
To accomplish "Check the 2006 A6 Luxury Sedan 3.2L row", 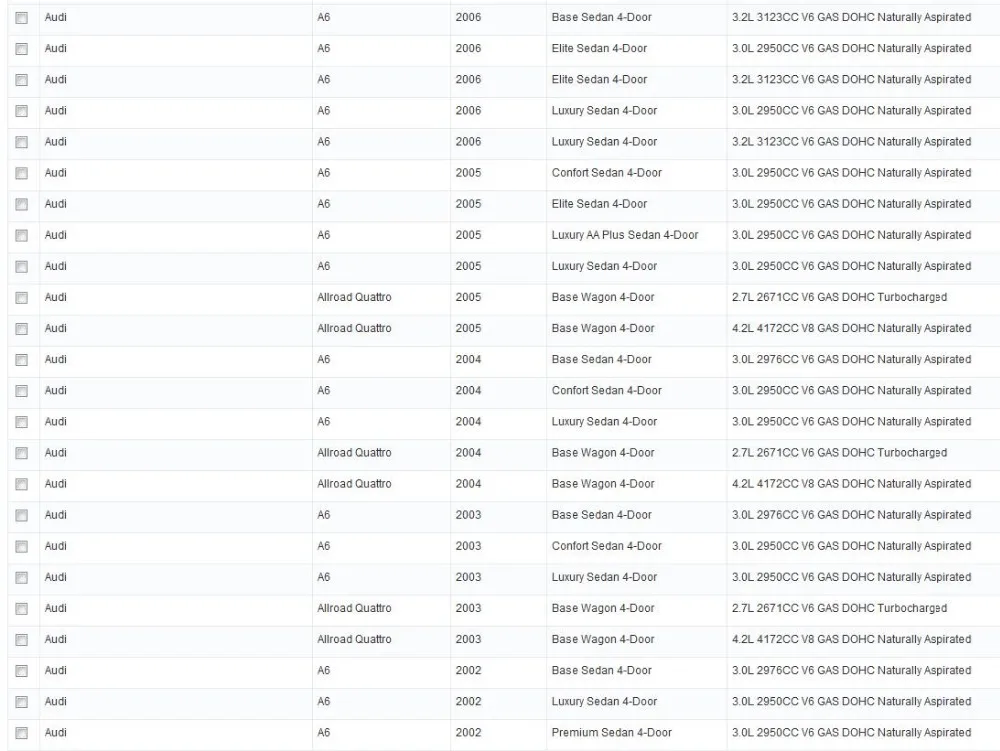I will point(22,142).
